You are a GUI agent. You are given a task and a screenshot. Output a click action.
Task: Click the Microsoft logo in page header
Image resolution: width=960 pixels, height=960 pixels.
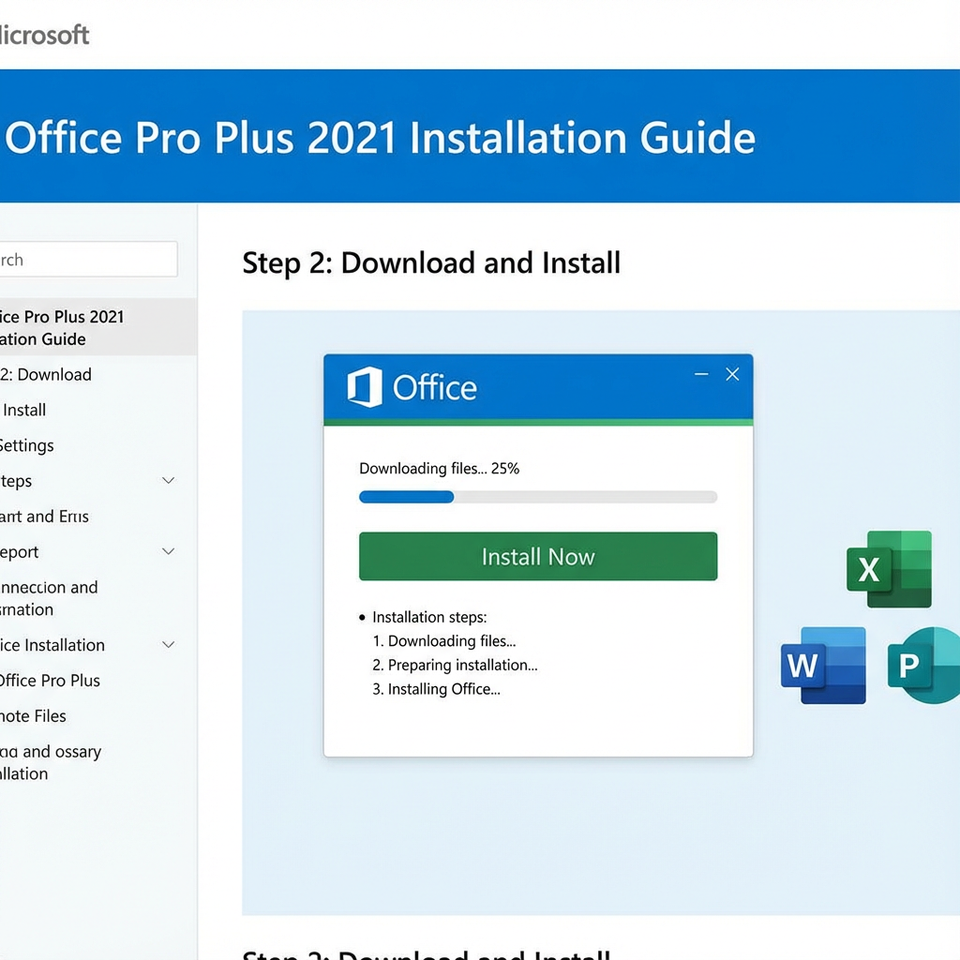pos(44,34)
